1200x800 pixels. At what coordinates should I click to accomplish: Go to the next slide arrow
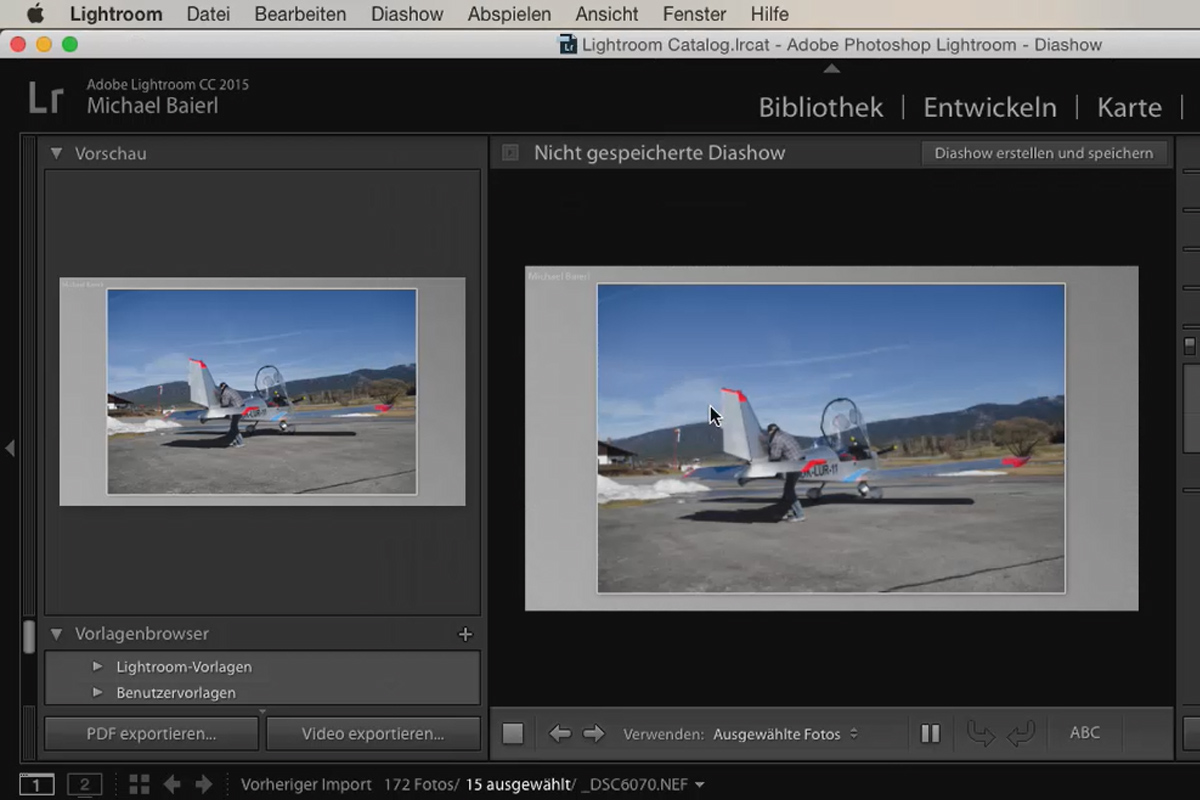pyautogui.click(x=594, y=734)
